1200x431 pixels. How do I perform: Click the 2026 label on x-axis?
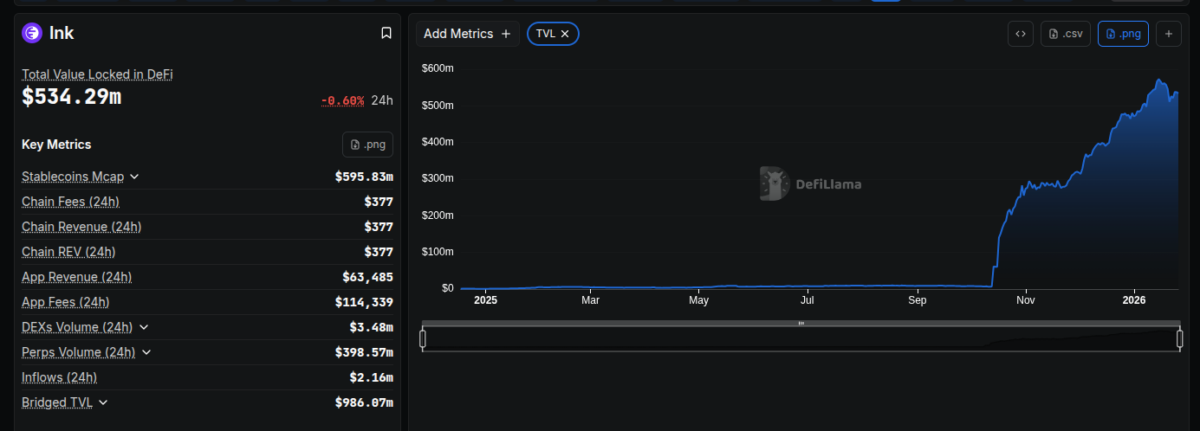1134,300
